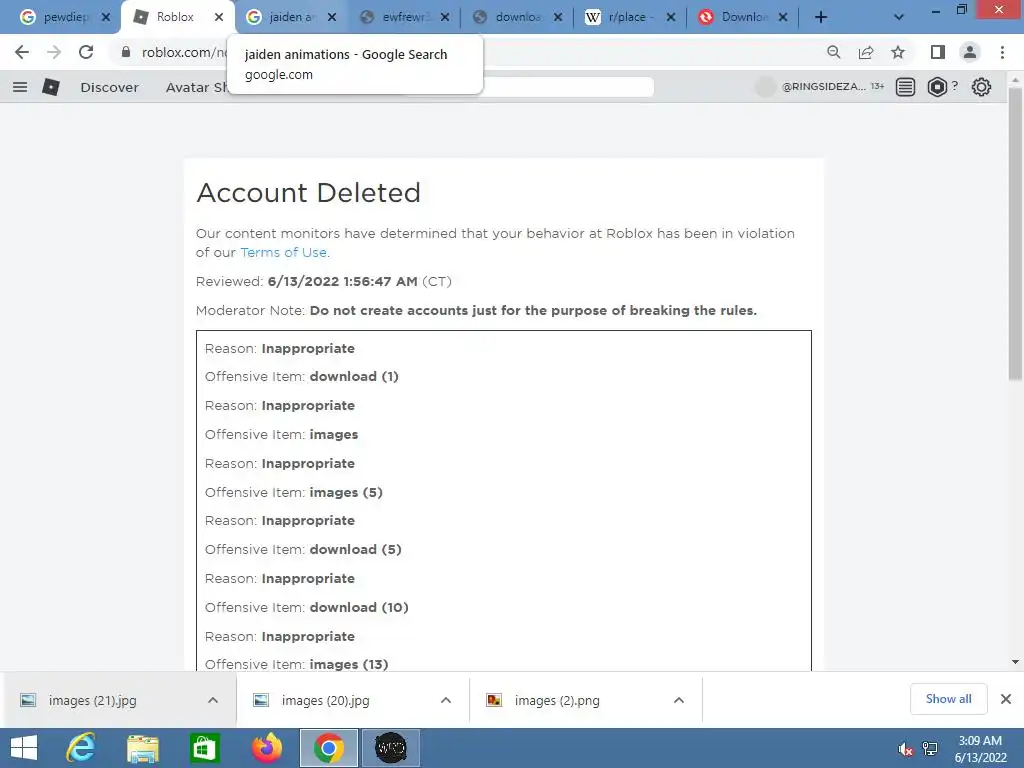
Task: Open the taskbar clock and date
Action: [x=980, y=749]
